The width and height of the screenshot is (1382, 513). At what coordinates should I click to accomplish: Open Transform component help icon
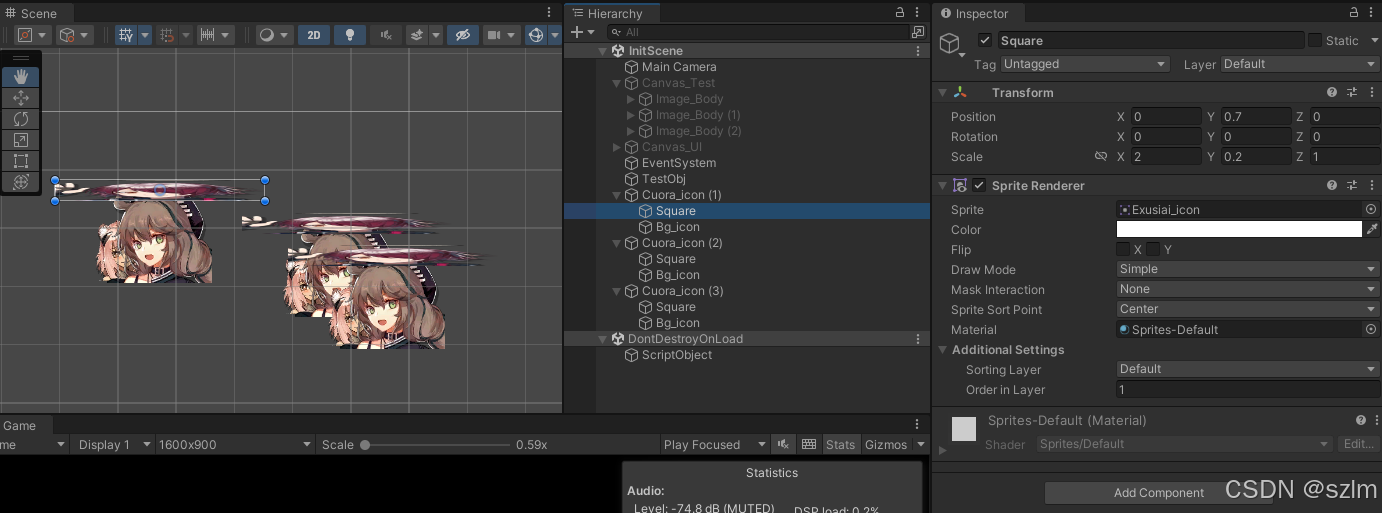[1332, 92]
